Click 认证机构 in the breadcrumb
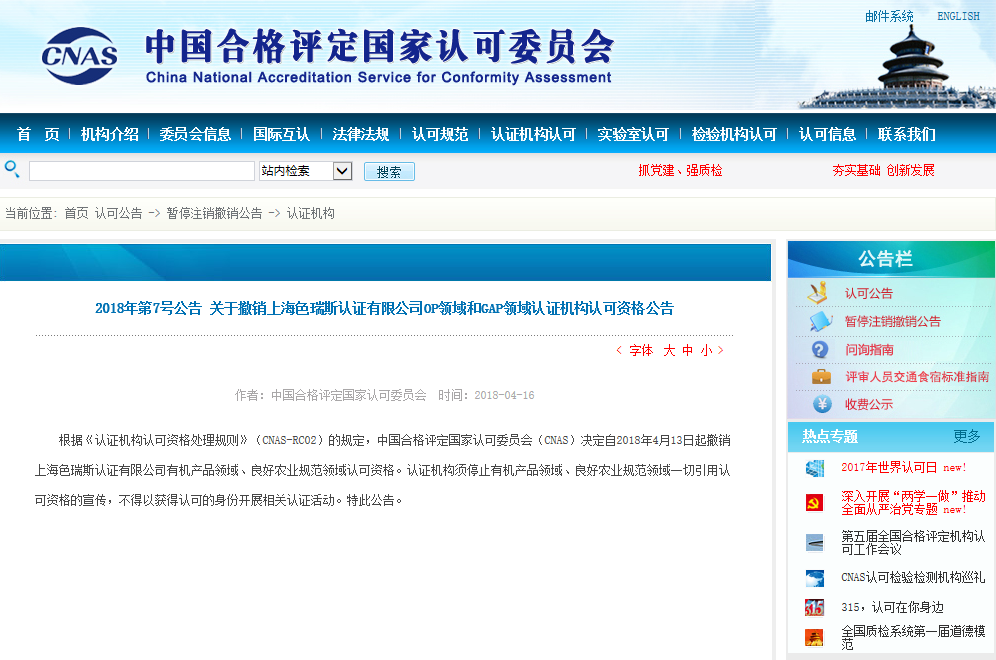The image size is (996, 660). pos(311,213)
